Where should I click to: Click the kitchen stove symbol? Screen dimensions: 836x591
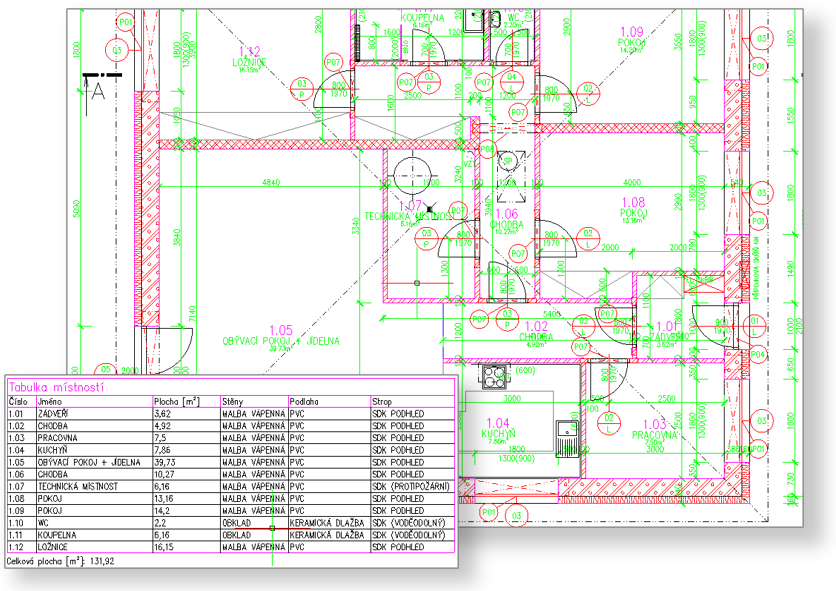492,377
